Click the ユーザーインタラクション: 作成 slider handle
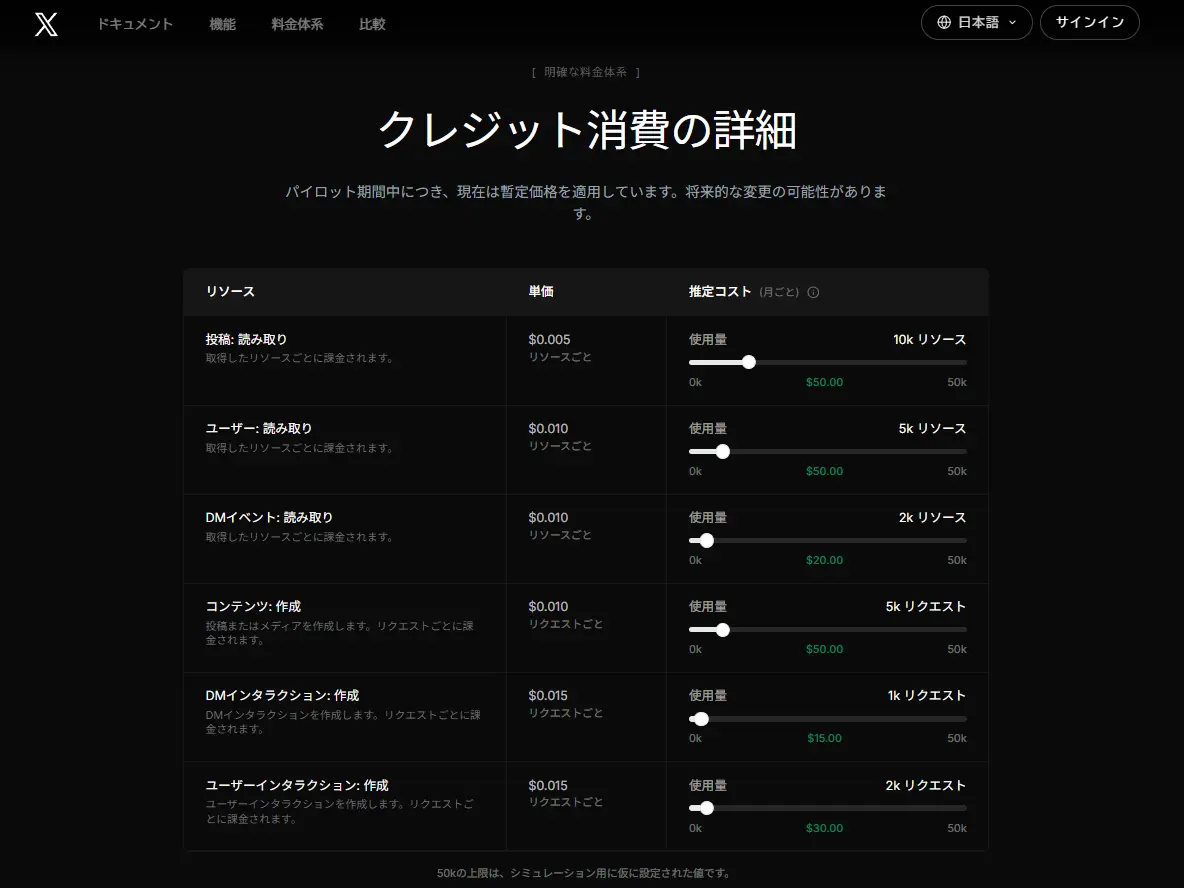Image resolution: width=1184 pixels, height=888 pixels. click(707, 808)
